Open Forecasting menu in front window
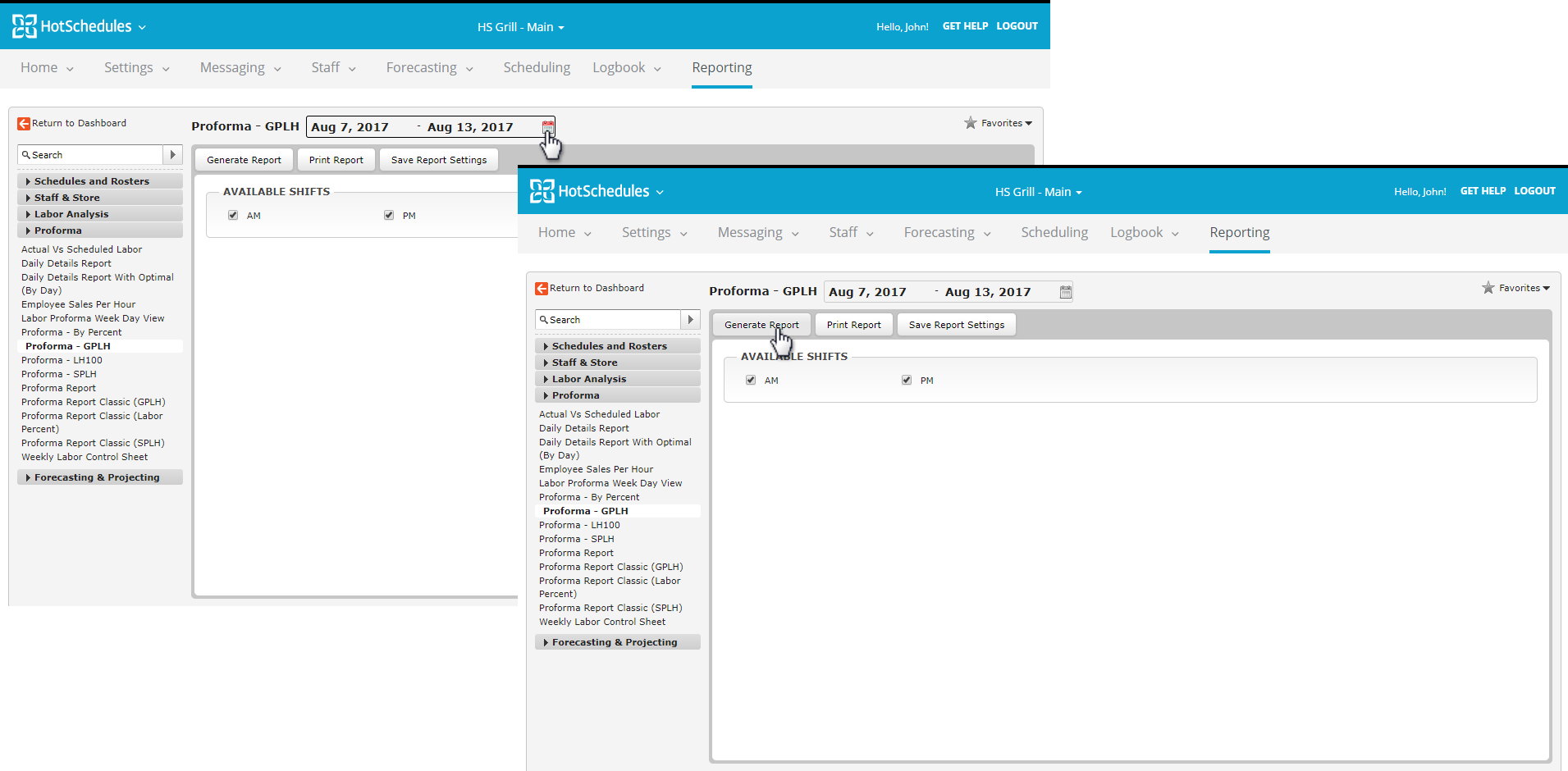The width and height of the screenshot is (1568, 771). [x=948, y=233]
